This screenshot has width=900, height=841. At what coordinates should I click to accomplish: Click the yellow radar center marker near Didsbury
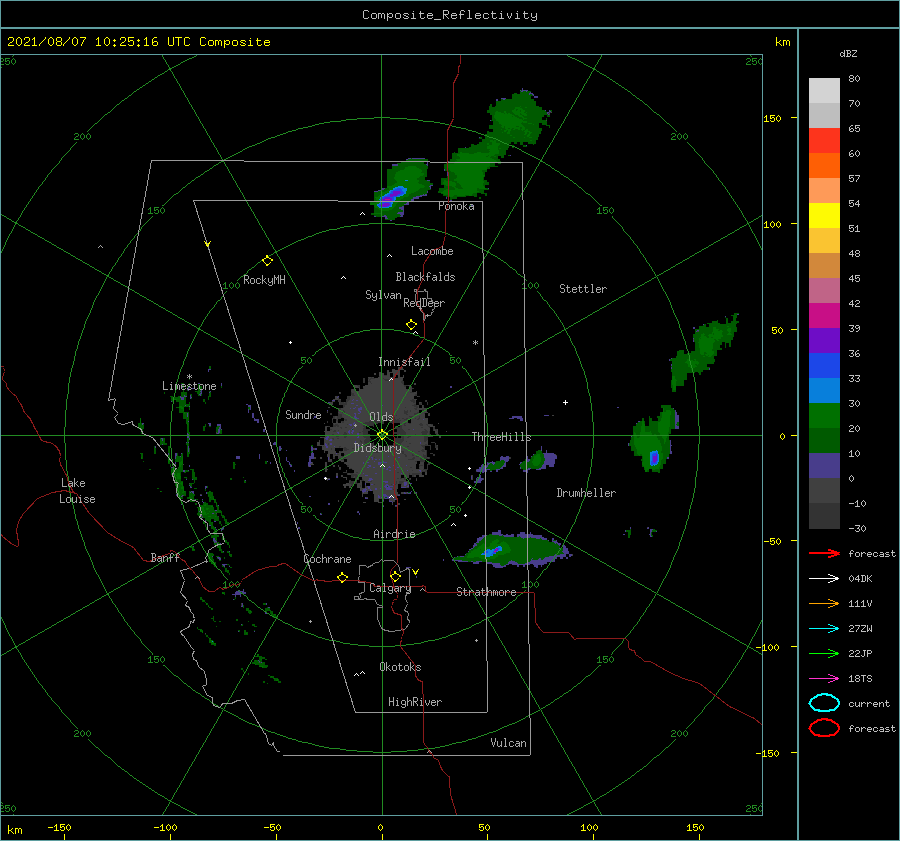click(x=382, y=435)
